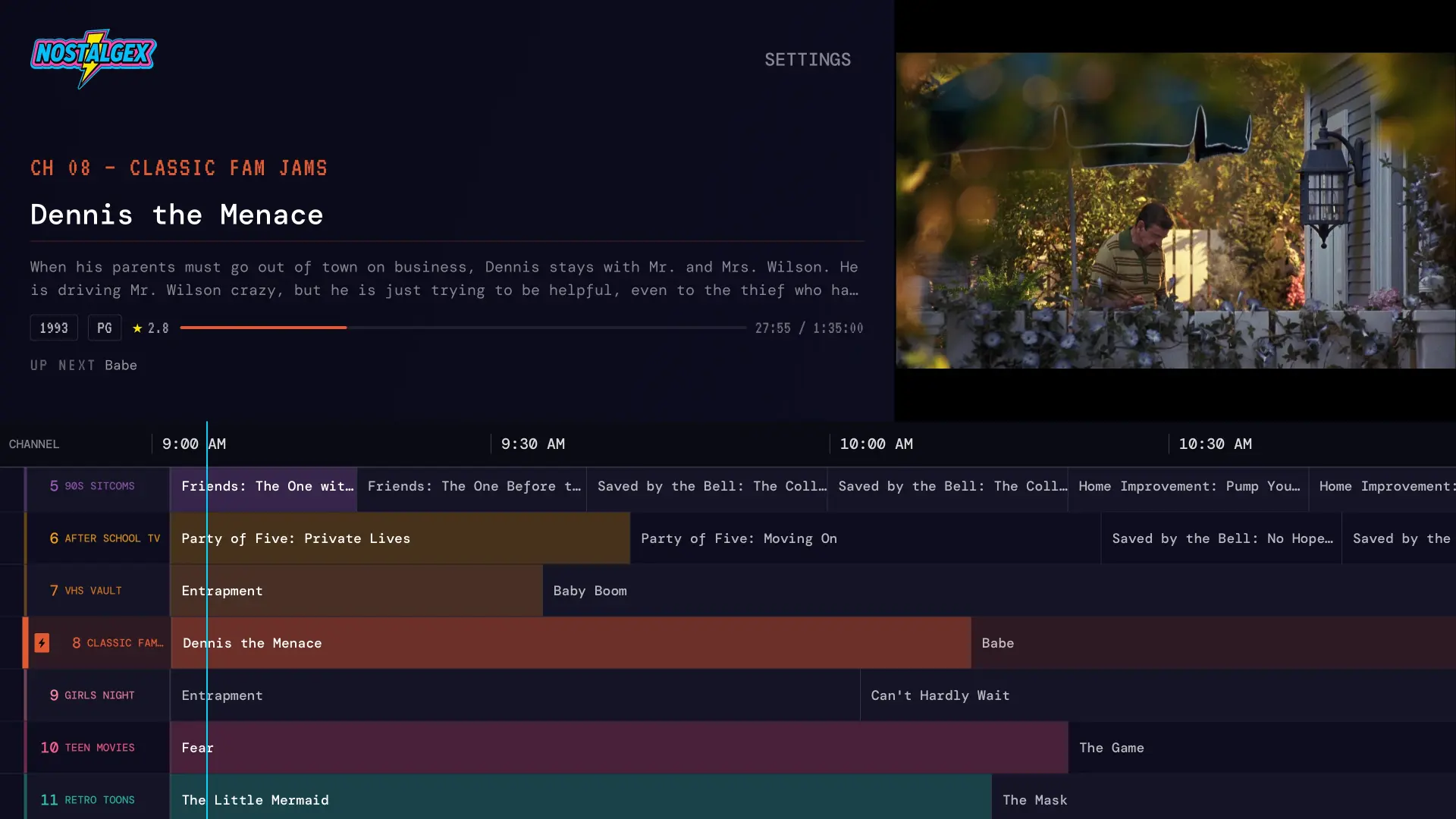Click the 10:00 AM time marker
Screen dimensions: 1456x819
click(x=877, y=444)
